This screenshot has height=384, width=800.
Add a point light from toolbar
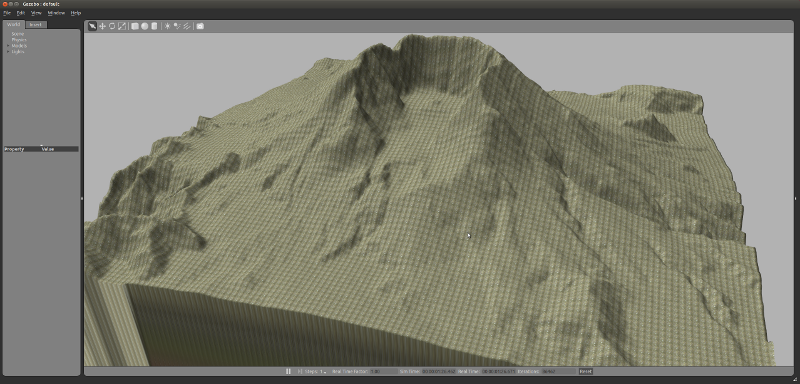click(x=167, y=26)
